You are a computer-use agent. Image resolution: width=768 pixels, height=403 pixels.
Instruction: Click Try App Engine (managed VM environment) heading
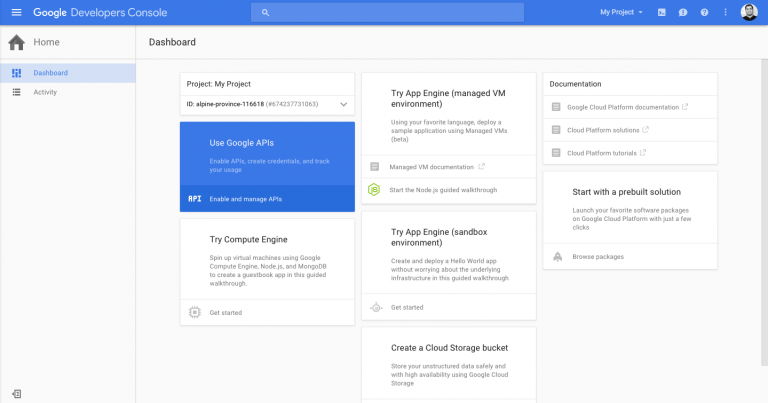coord(448,98)
